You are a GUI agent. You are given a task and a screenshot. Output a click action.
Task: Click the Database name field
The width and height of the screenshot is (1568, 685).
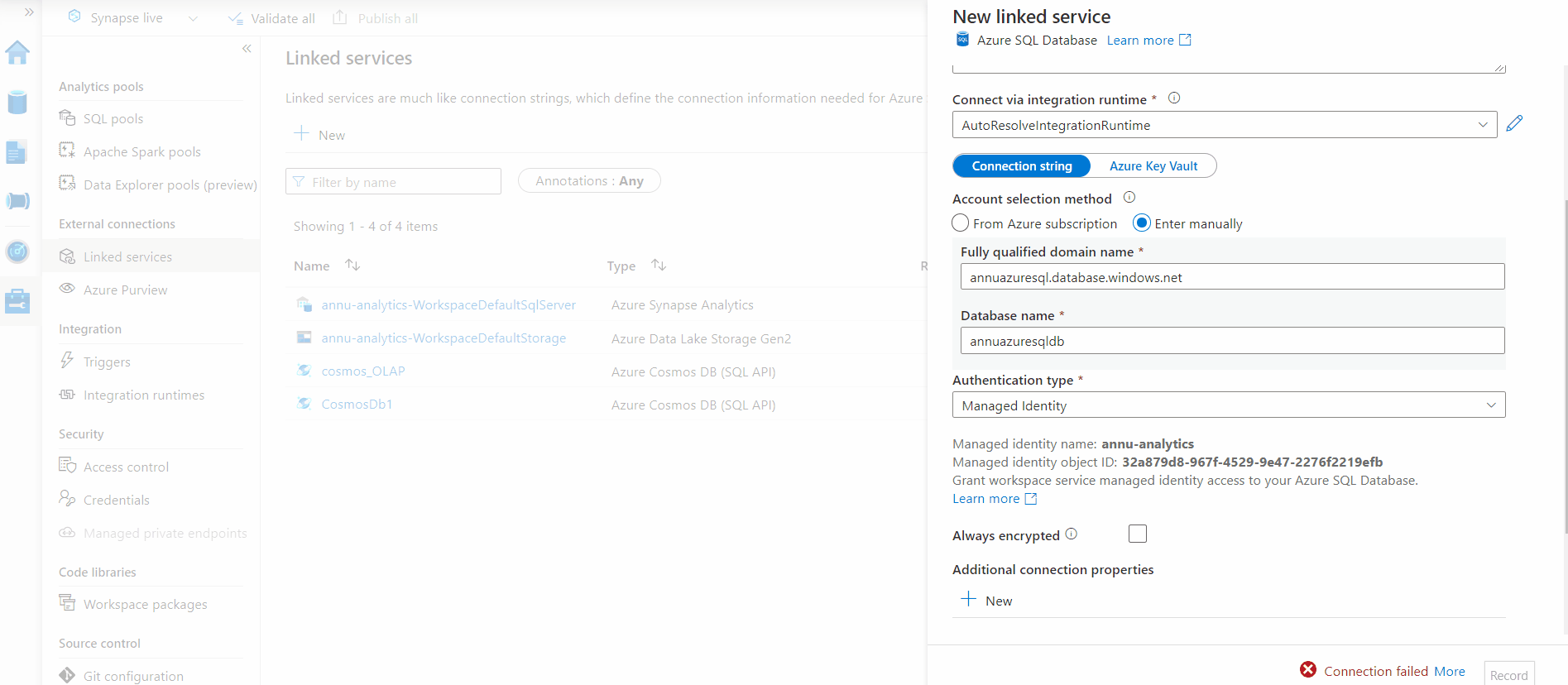tap(1232, 341)
